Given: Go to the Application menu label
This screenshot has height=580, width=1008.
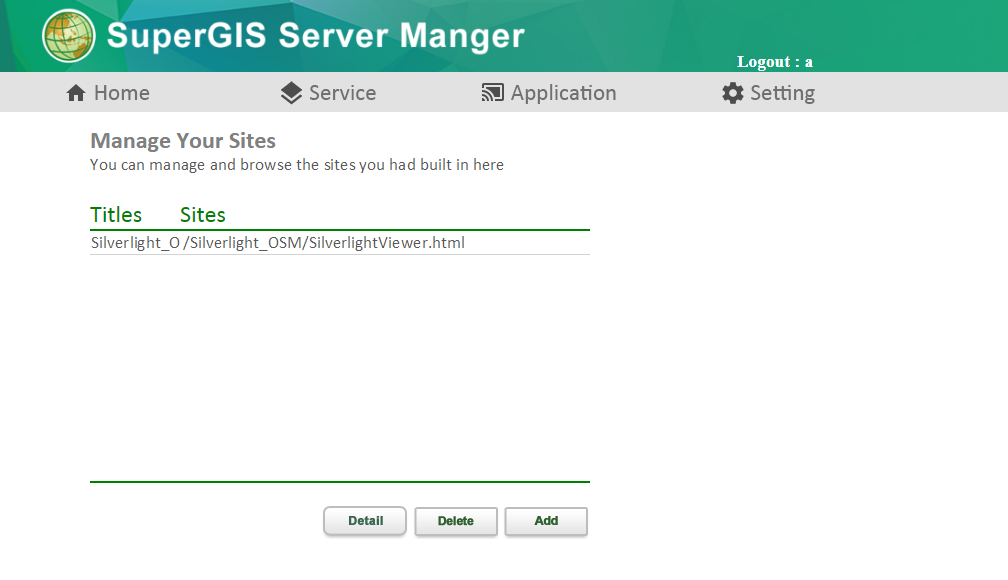Looking at the screenshot, I should coord(563,93).
